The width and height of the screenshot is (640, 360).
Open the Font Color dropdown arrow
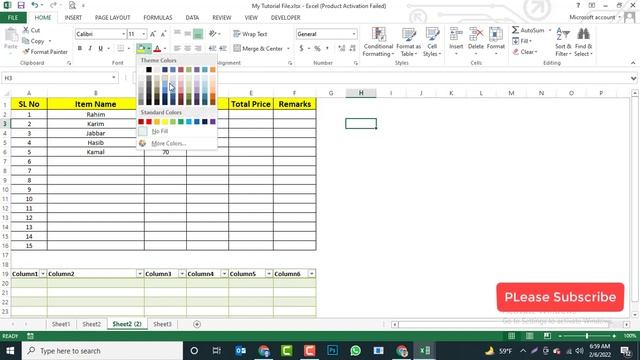tap(165, 49)
